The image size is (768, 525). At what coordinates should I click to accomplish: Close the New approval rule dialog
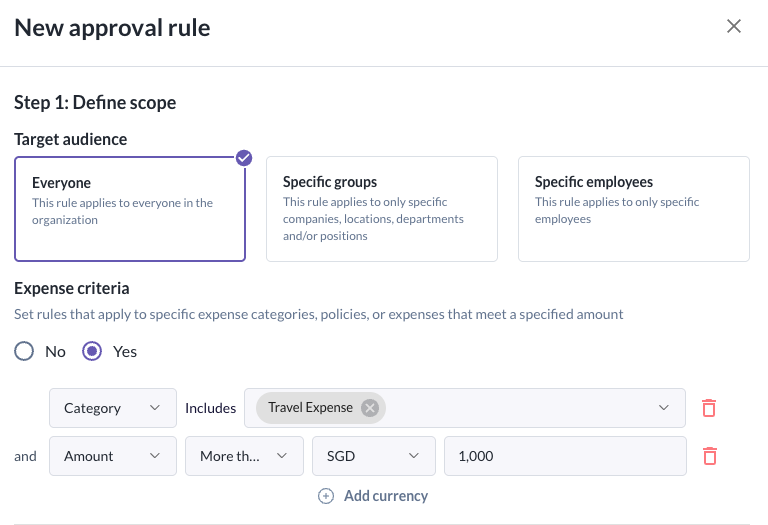click(x=734, y=27)
